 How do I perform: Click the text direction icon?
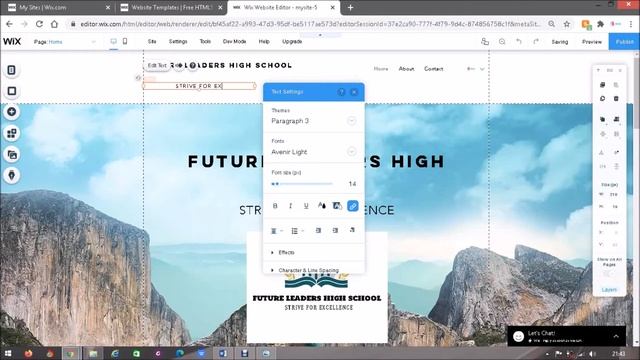pyautogui.click(x=352, y=230)
